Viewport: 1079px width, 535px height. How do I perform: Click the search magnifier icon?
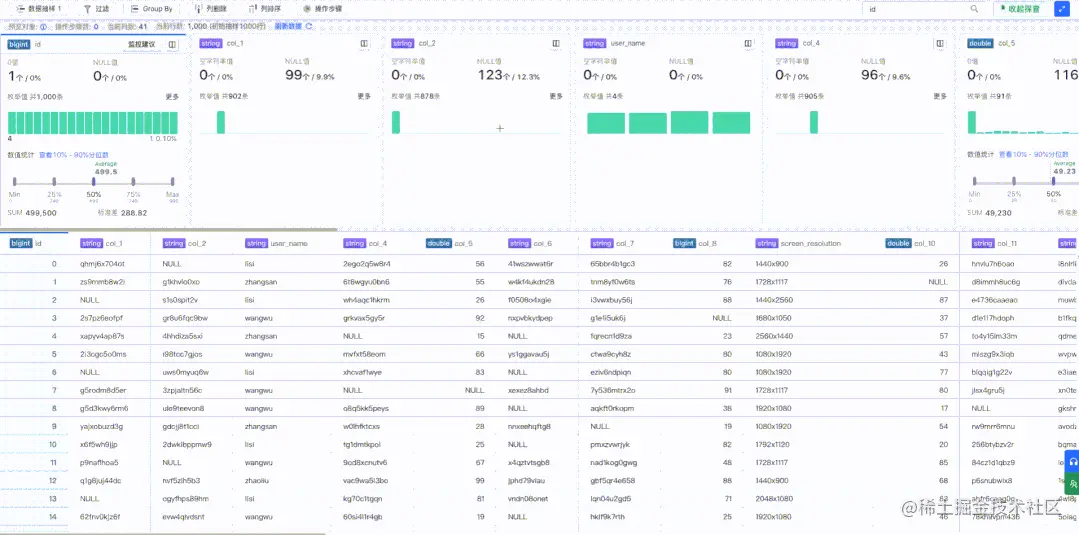pyautogui.click(x=974, y=9)
